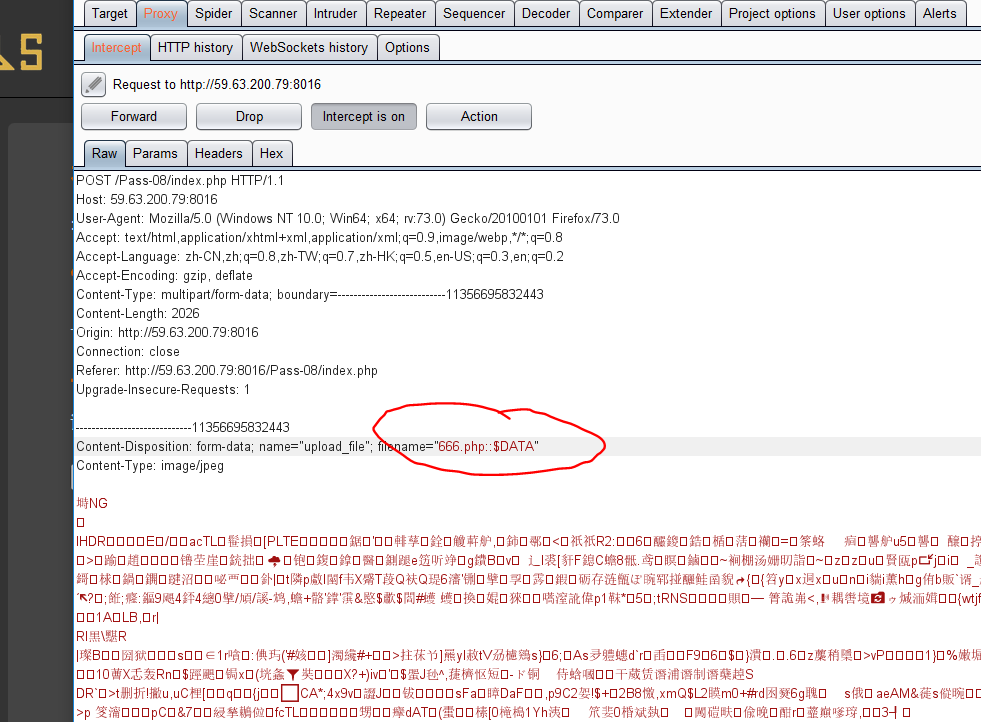Click the Accept-Language header line
Image resolution: width=981 pixels, height=722 pixels.
[x=320, y=257]
